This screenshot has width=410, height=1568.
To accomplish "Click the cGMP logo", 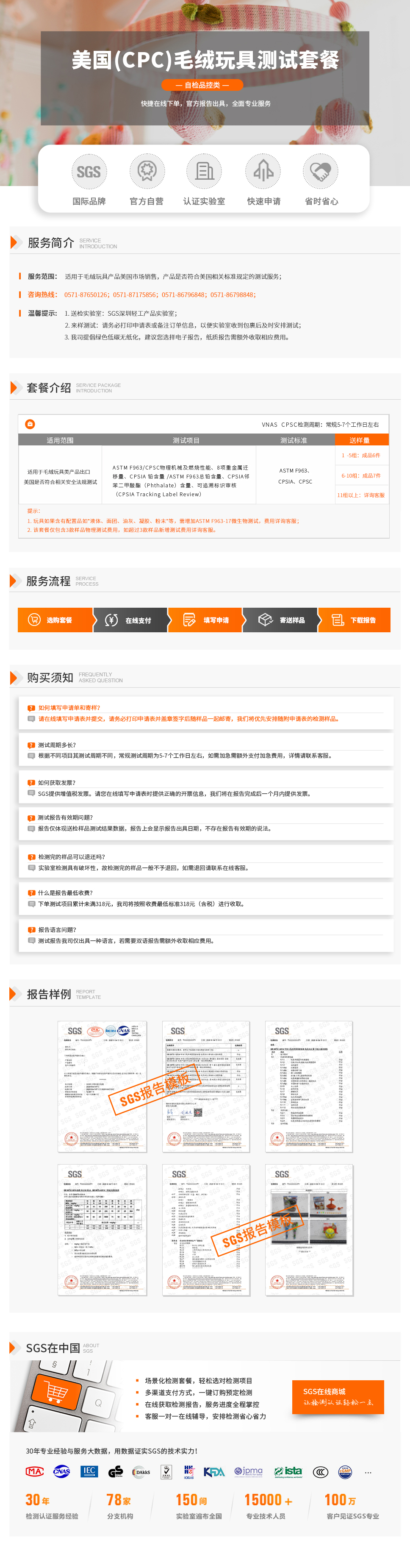I will 345,1472.
